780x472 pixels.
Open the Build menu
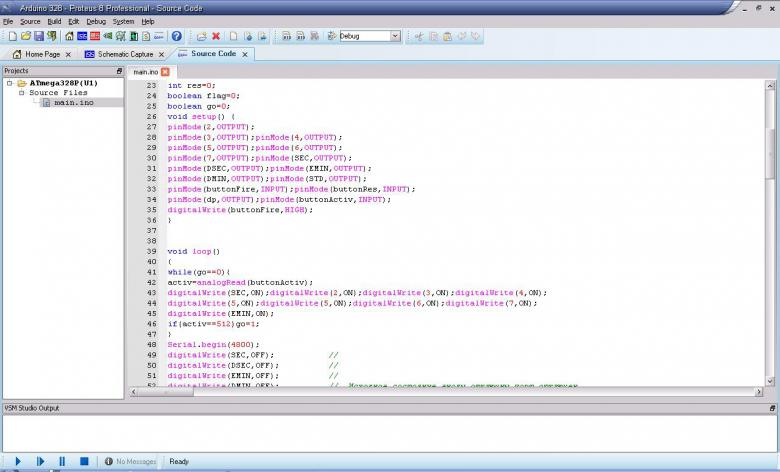(x=54, y=21)
